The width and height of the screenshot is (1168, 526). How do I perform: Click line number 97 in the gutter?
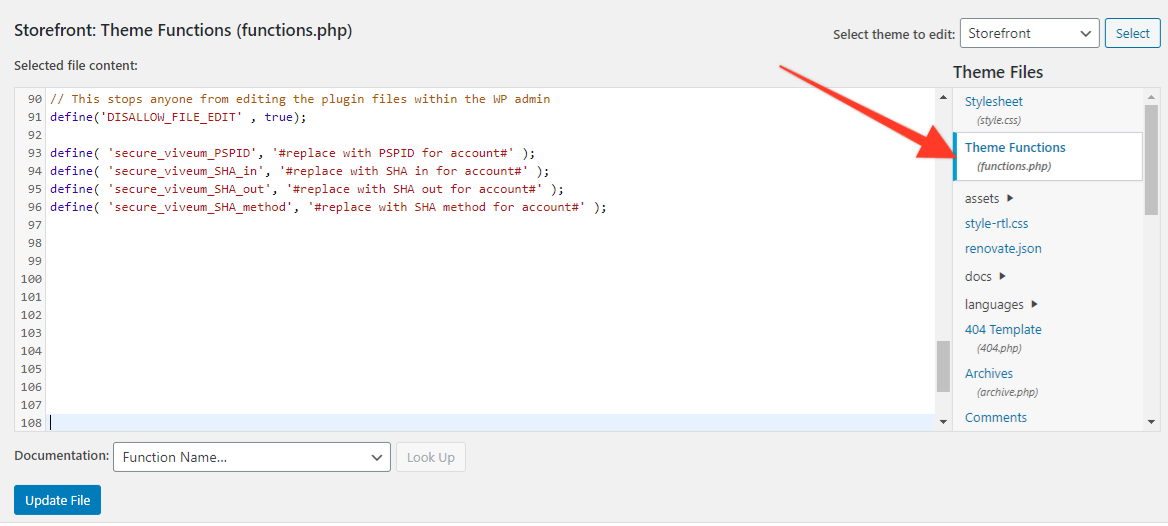click(34, 225)
